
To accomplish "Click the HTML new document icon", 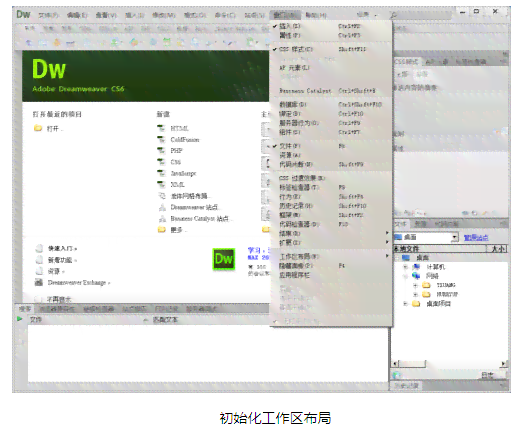I will pyautogui.click(x=161, y=128).
